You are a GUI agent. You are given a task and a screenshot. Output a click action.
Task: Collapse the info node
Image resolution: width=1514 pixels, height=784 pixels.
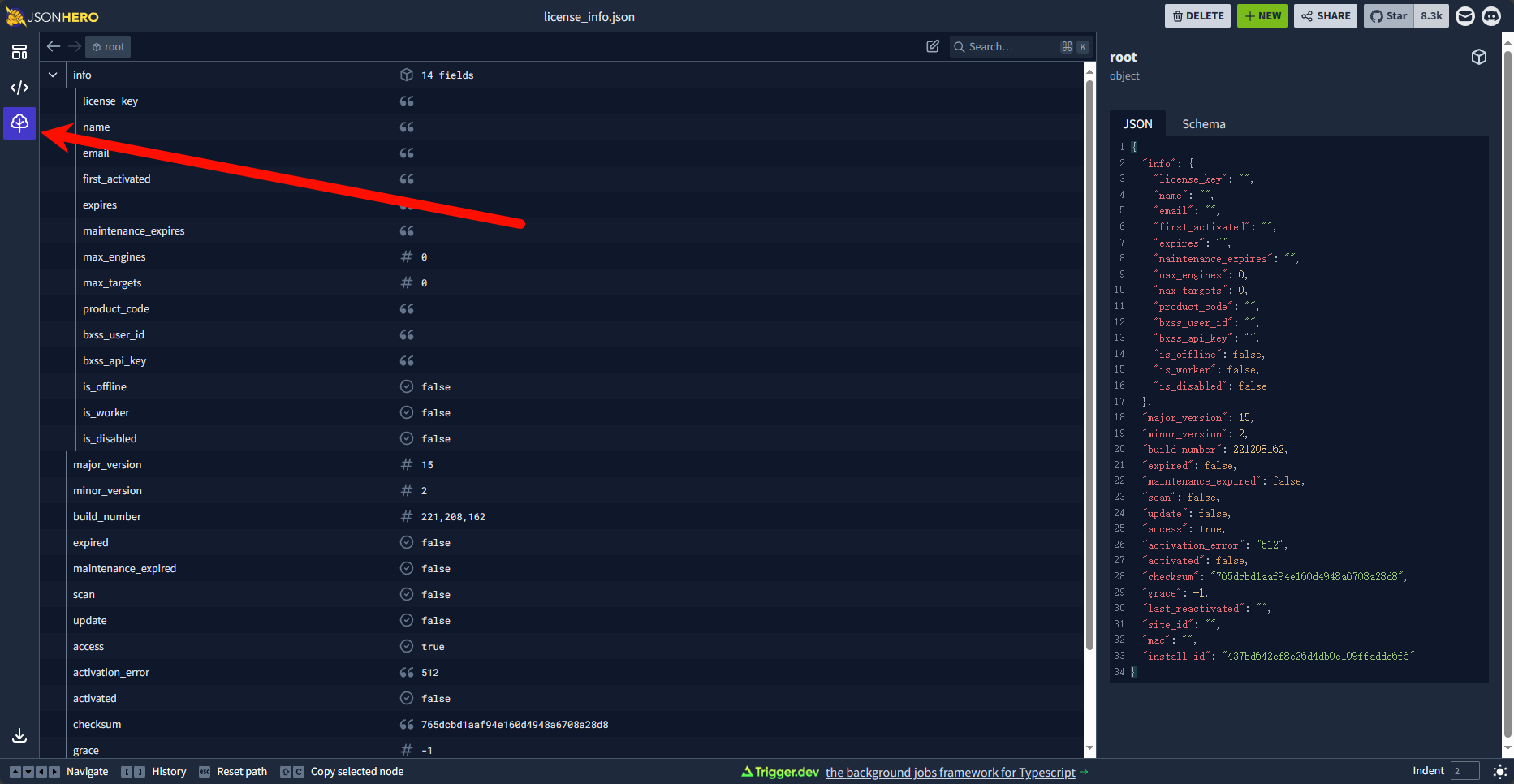(53, 75)
